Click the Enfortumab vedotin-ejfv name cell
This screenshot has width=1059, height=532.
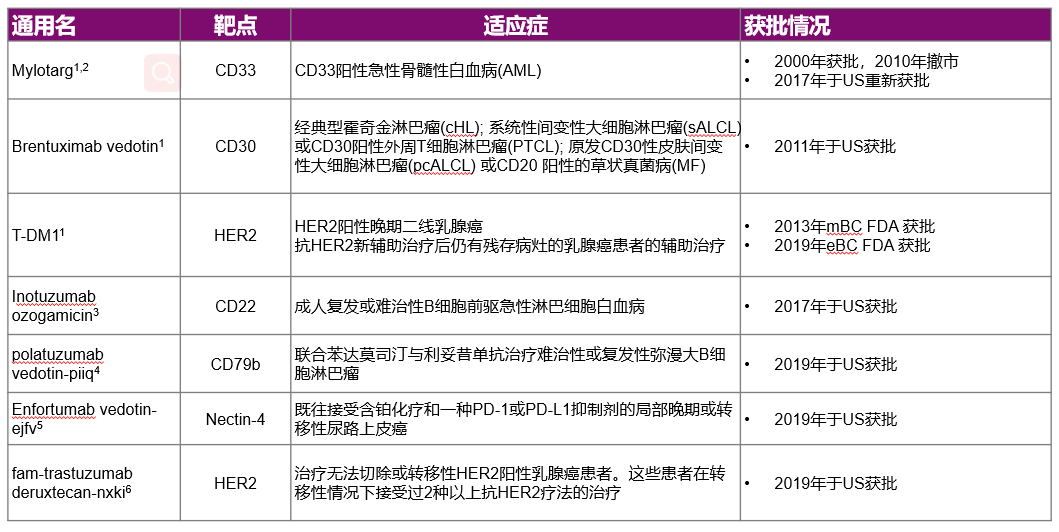pyautogui.click(x=94, y=419)
